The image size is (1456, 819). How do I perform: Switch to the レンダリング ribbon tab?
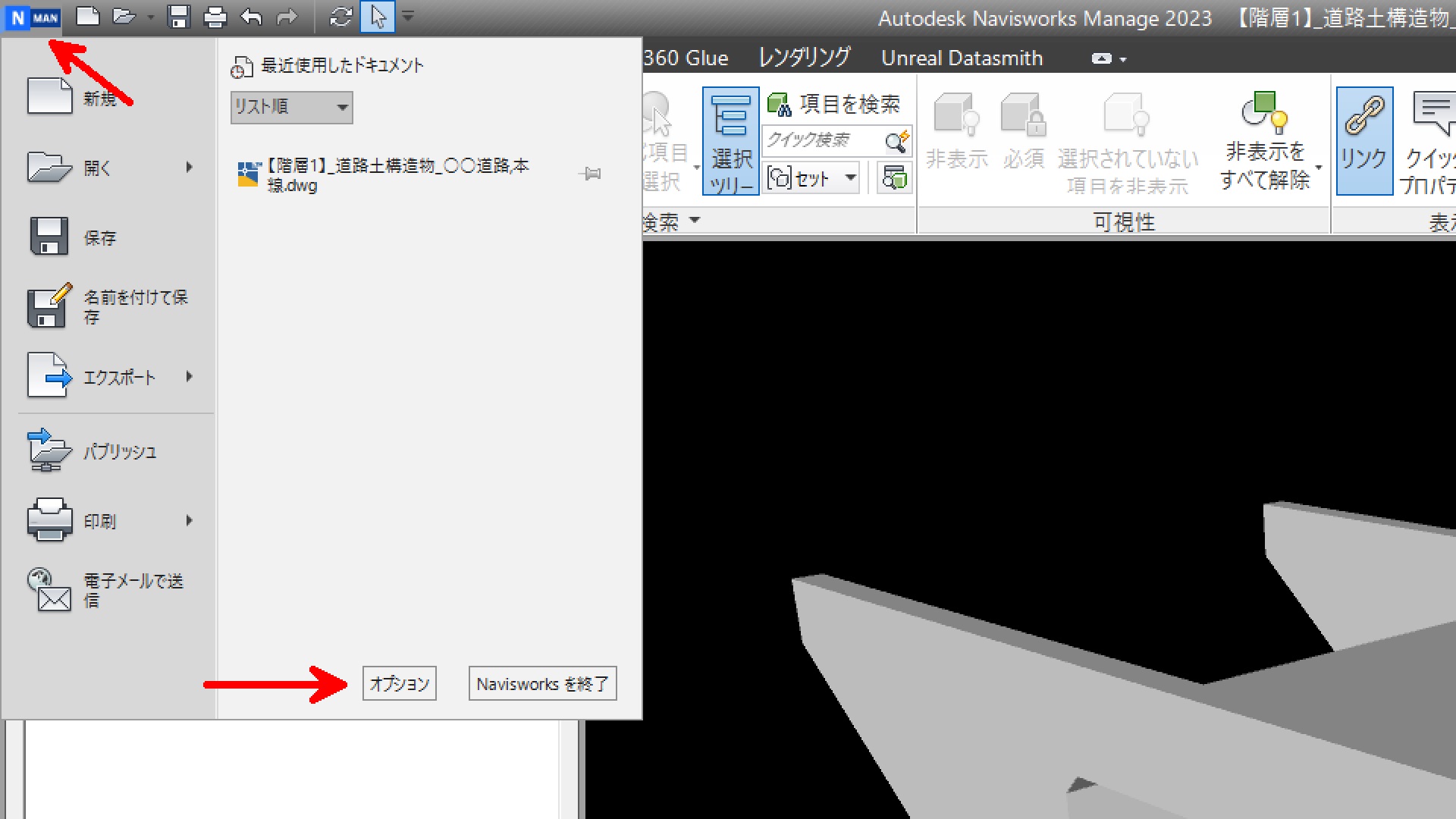(x=805, y=58)
